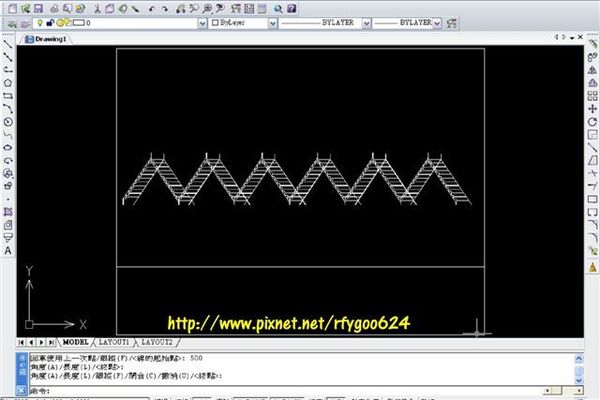Jump to first layout tab arrow
The image size is (600, 400).
tap(21, 342)
